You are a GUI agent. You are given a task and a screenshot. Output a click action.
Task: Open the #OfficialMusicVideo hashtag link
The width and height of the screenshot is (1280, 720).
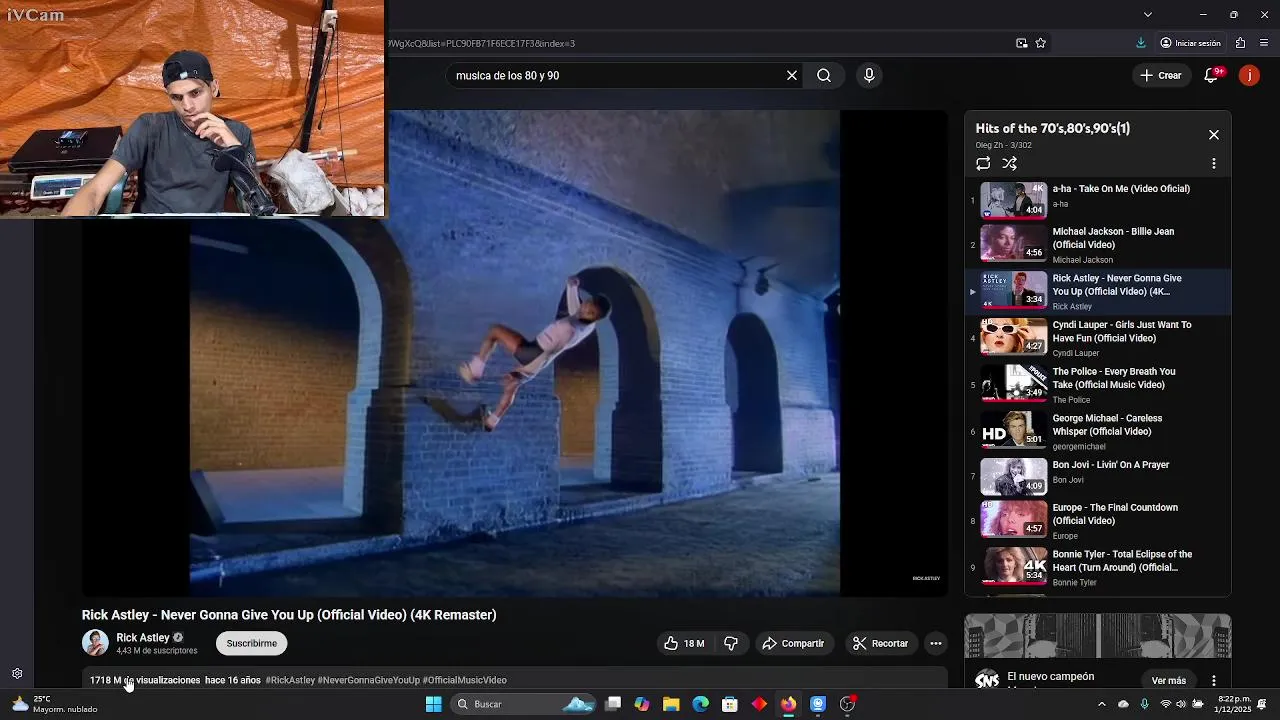[465, 680]
